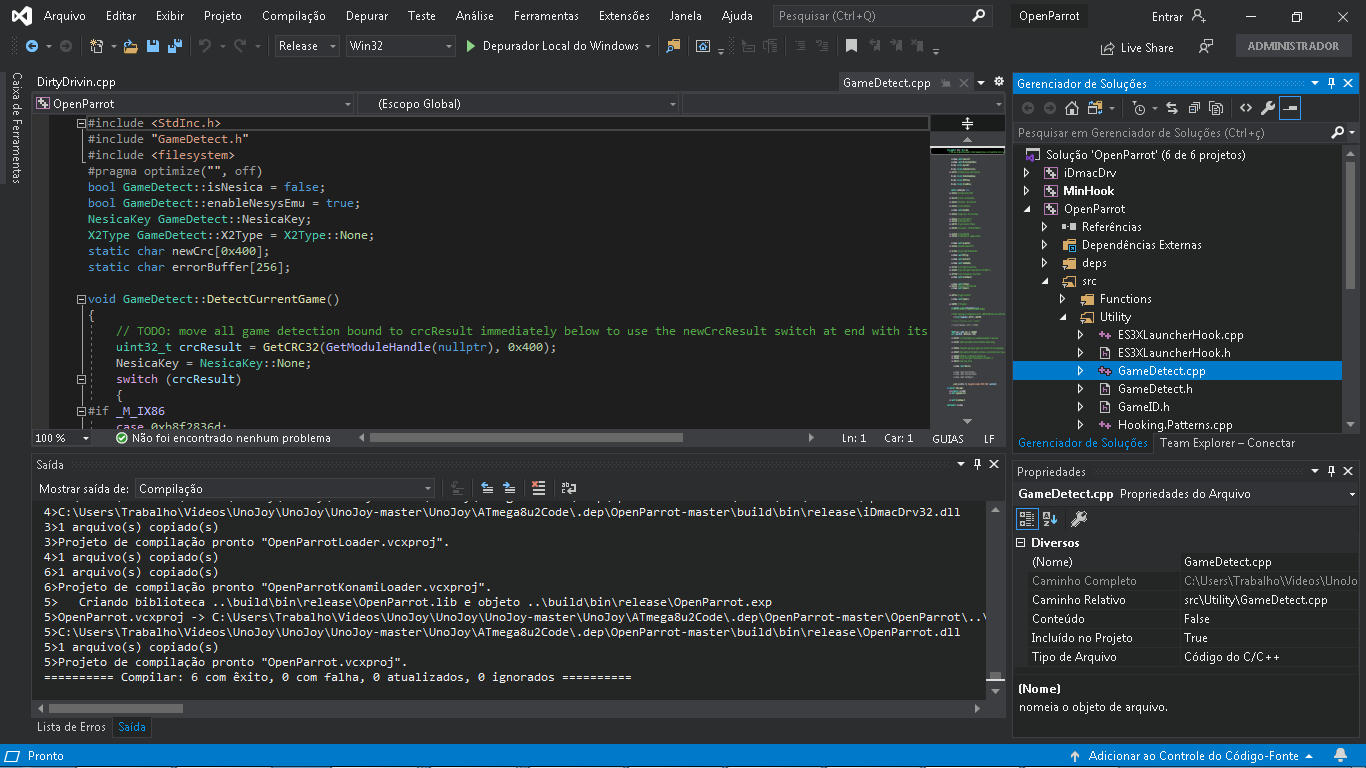This screenshot has height=768, width=1366.
Task: Click the Pesquisar em Gerenciador de Soluções field
Action: pos(1172,132)
